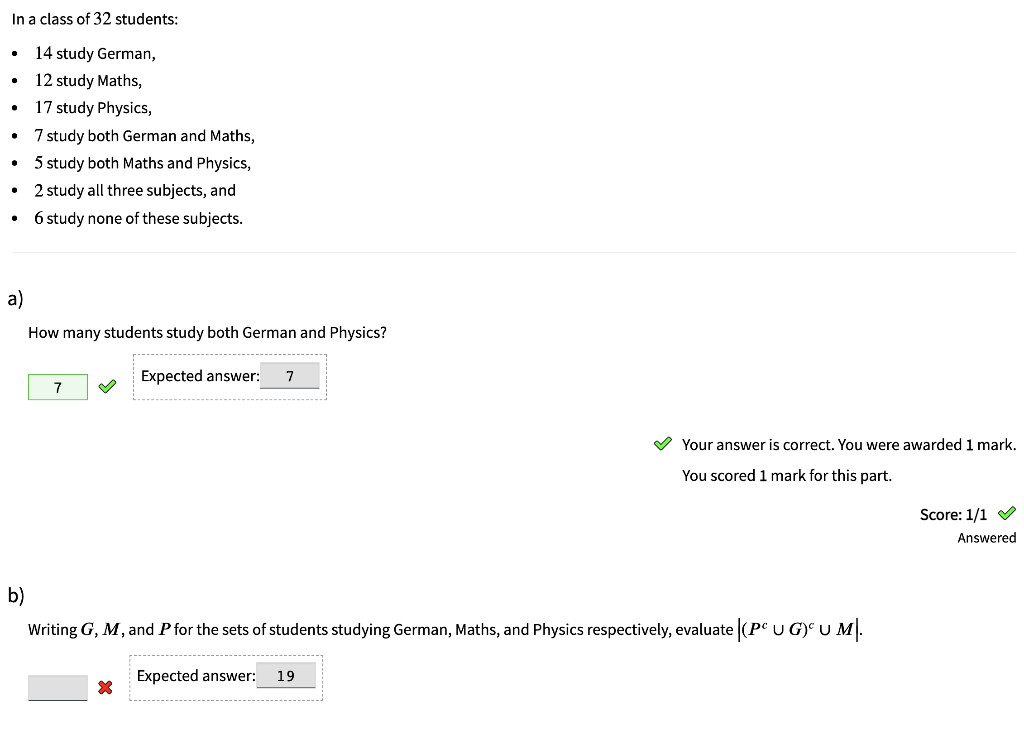Click the 'a)' part heading
1024x730 pixels.
pos(15,298)
